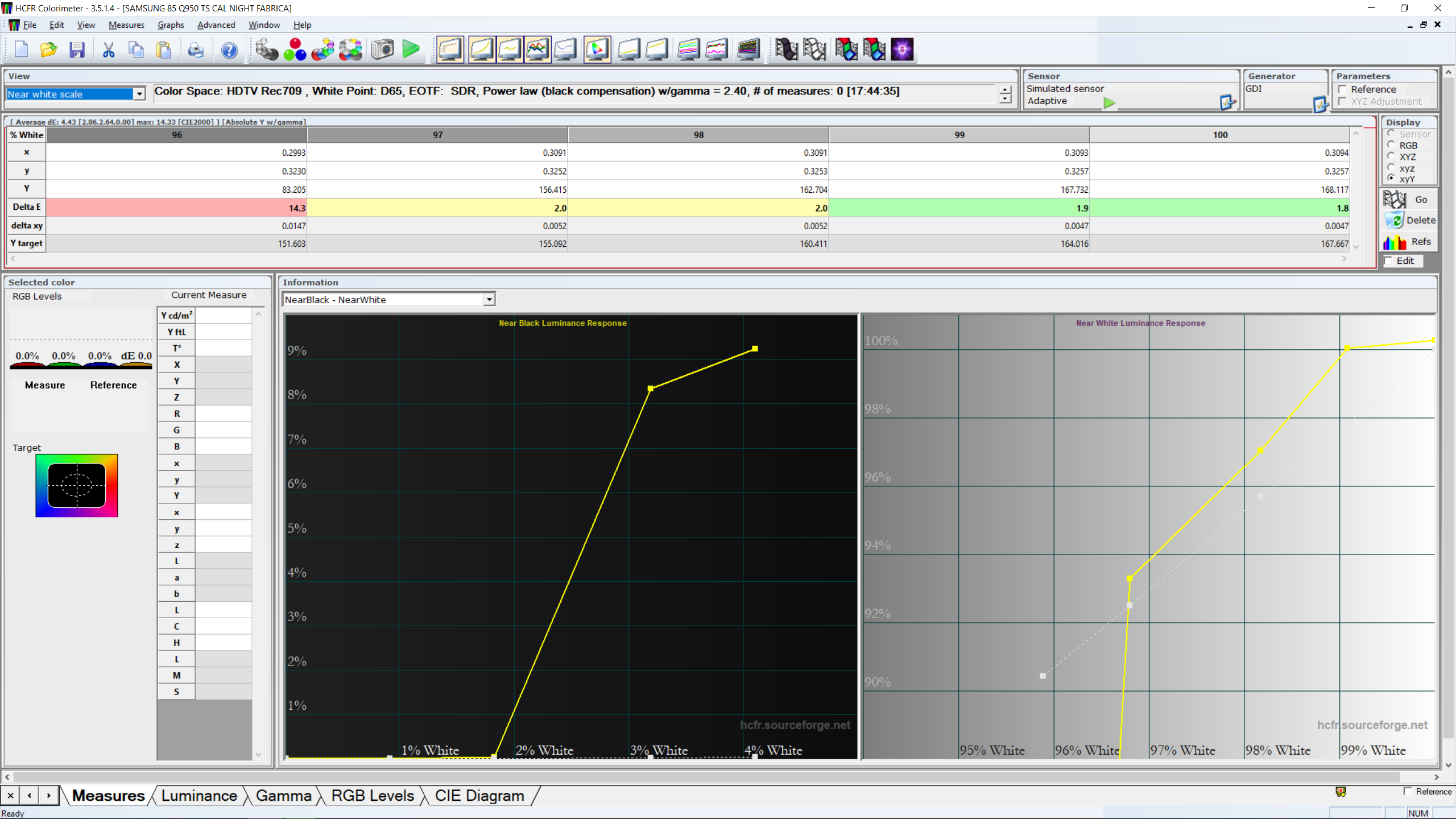Click the Delete button
1456x819 pixels.
(1409, 220)
